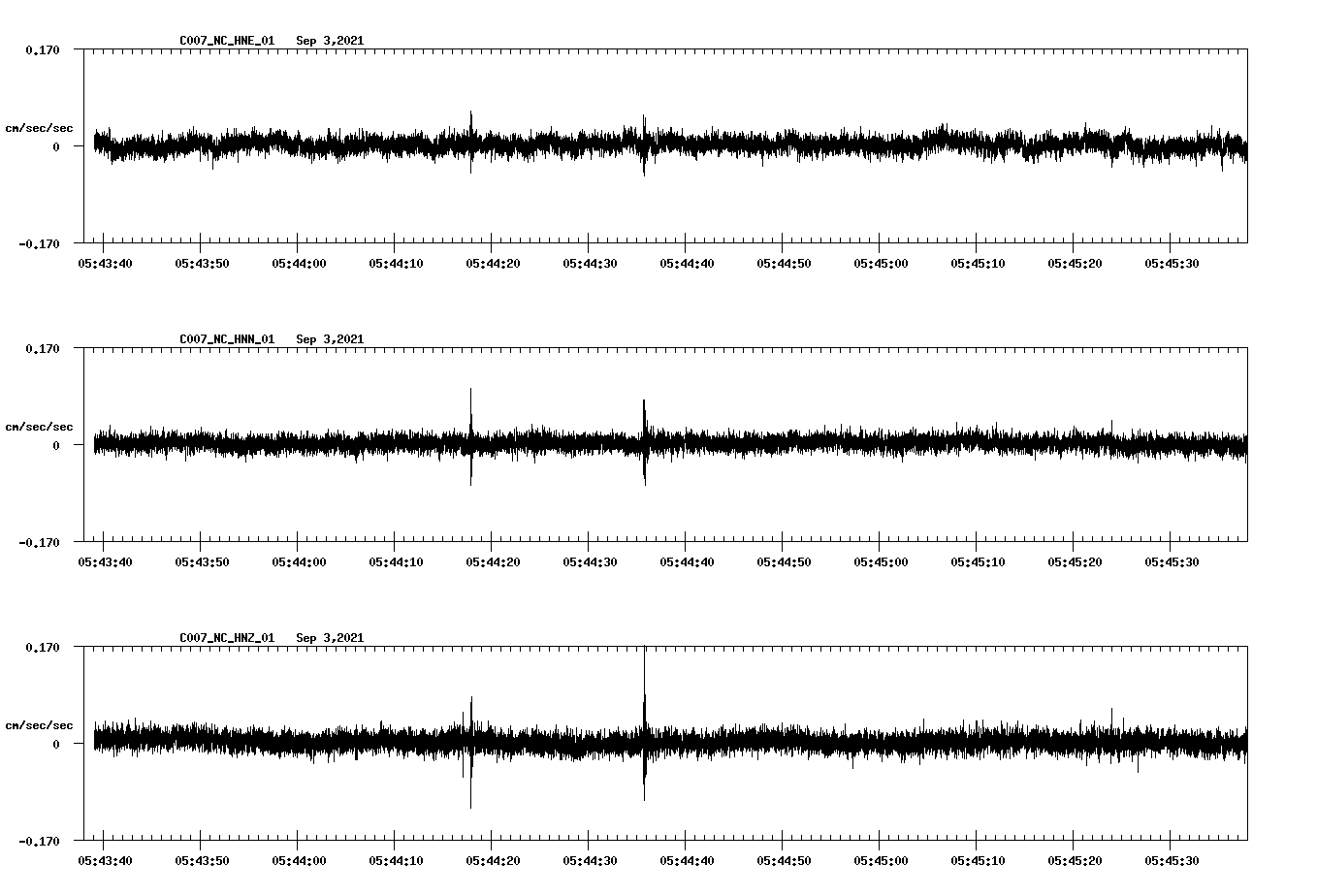Click the 05:44:20 time label under HNN plot
1317x896 pixels.
point(493,561)
